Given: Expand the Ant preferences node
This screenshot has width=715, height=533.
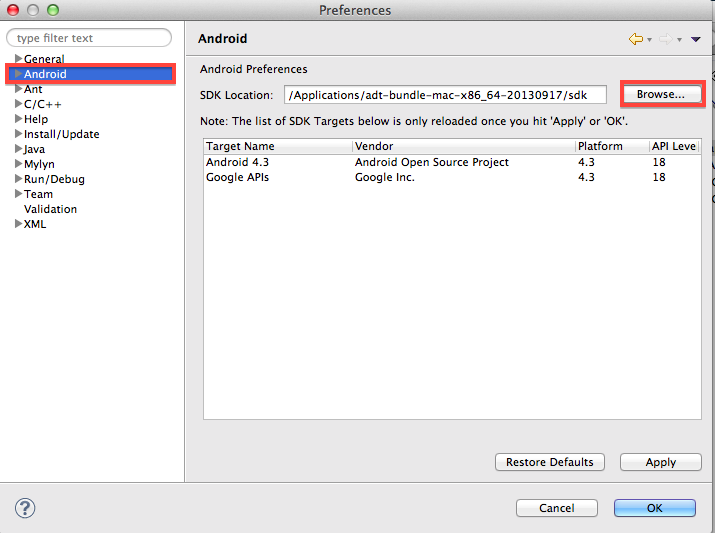Looking at the screenshot, I should (19, 88).
